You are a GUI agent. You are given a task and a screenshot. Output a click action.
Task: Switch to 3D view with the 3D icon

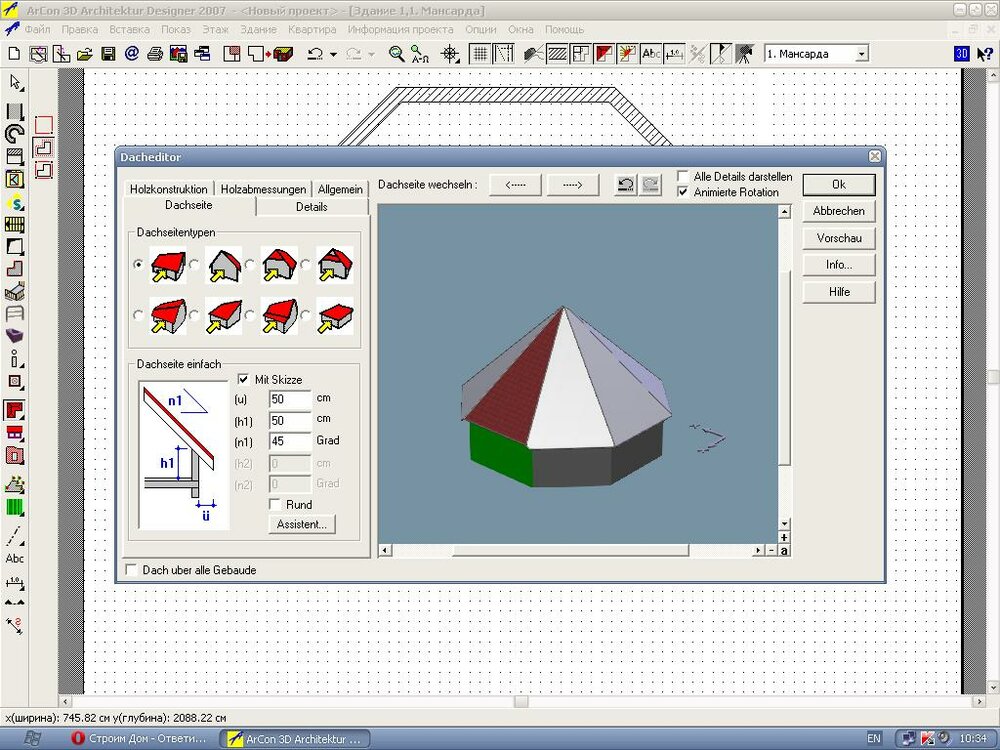coord(962,54)
